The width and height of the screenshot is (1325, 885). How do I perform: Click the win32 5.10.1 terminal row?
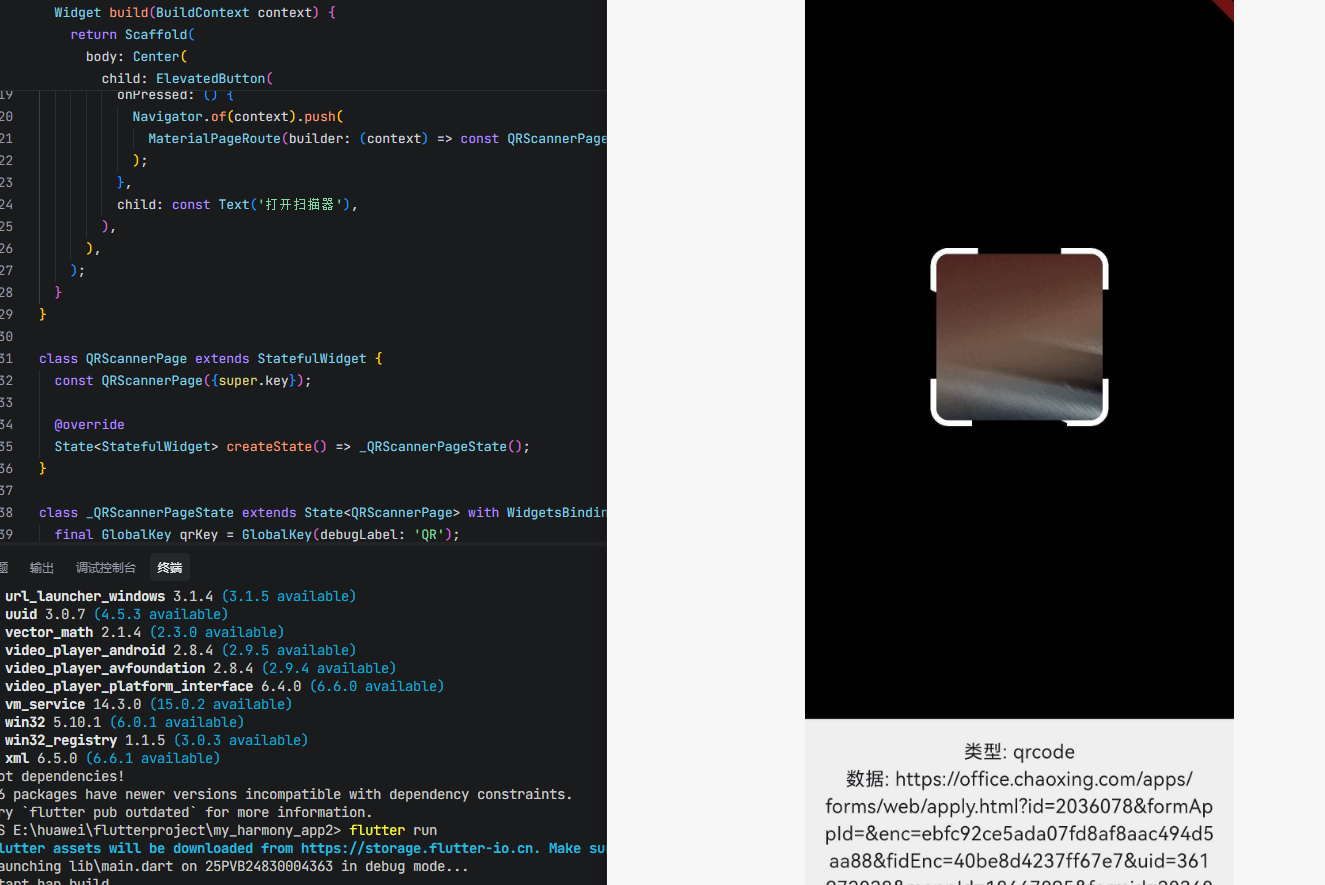click(x=124, y=722)
